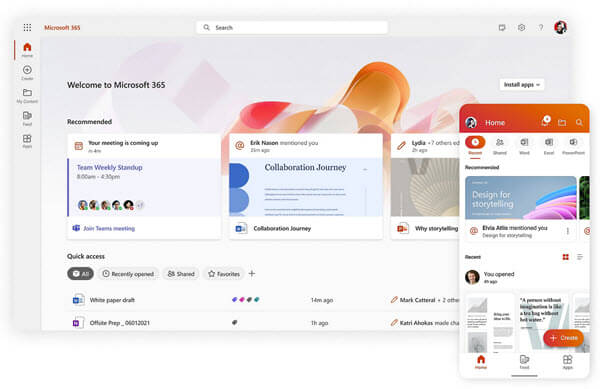This screenshot has width=600, height=389.
Task: Open the presentation screen icon in header
Action: 502,28
